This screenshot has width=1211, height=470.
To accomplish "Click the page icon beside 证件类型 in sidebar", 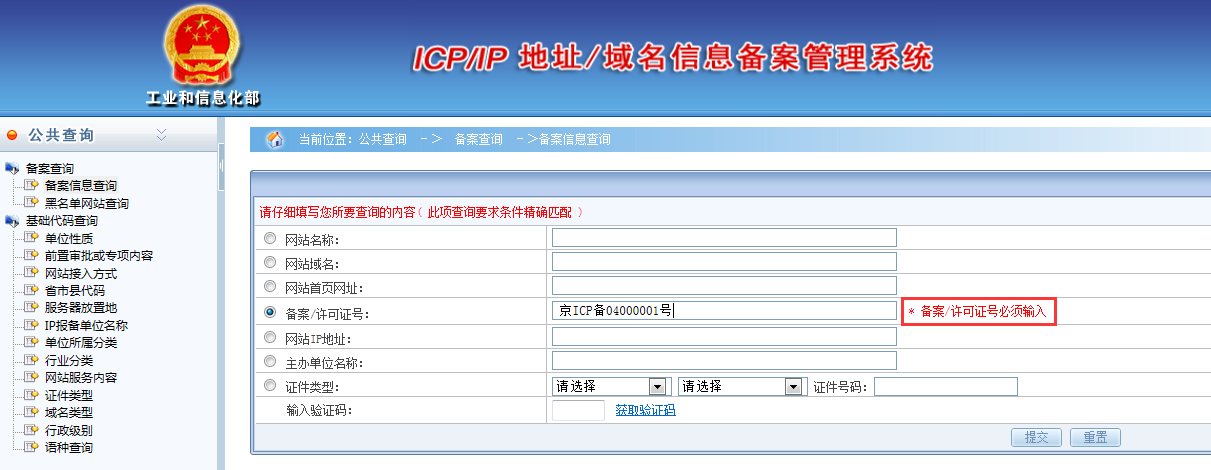I will click(31, 395).
